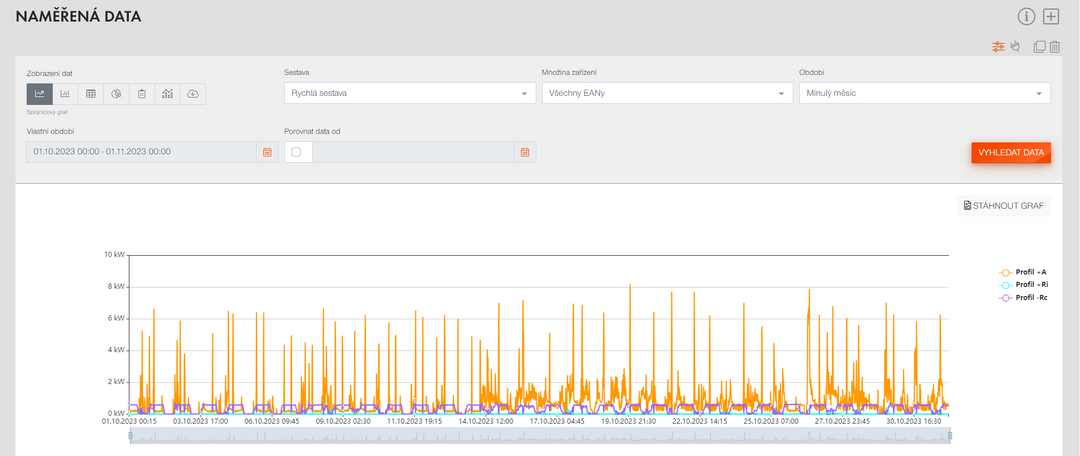Switch to pie chart display
Screen dimensions: 1080x456
(x=116, y=93)
